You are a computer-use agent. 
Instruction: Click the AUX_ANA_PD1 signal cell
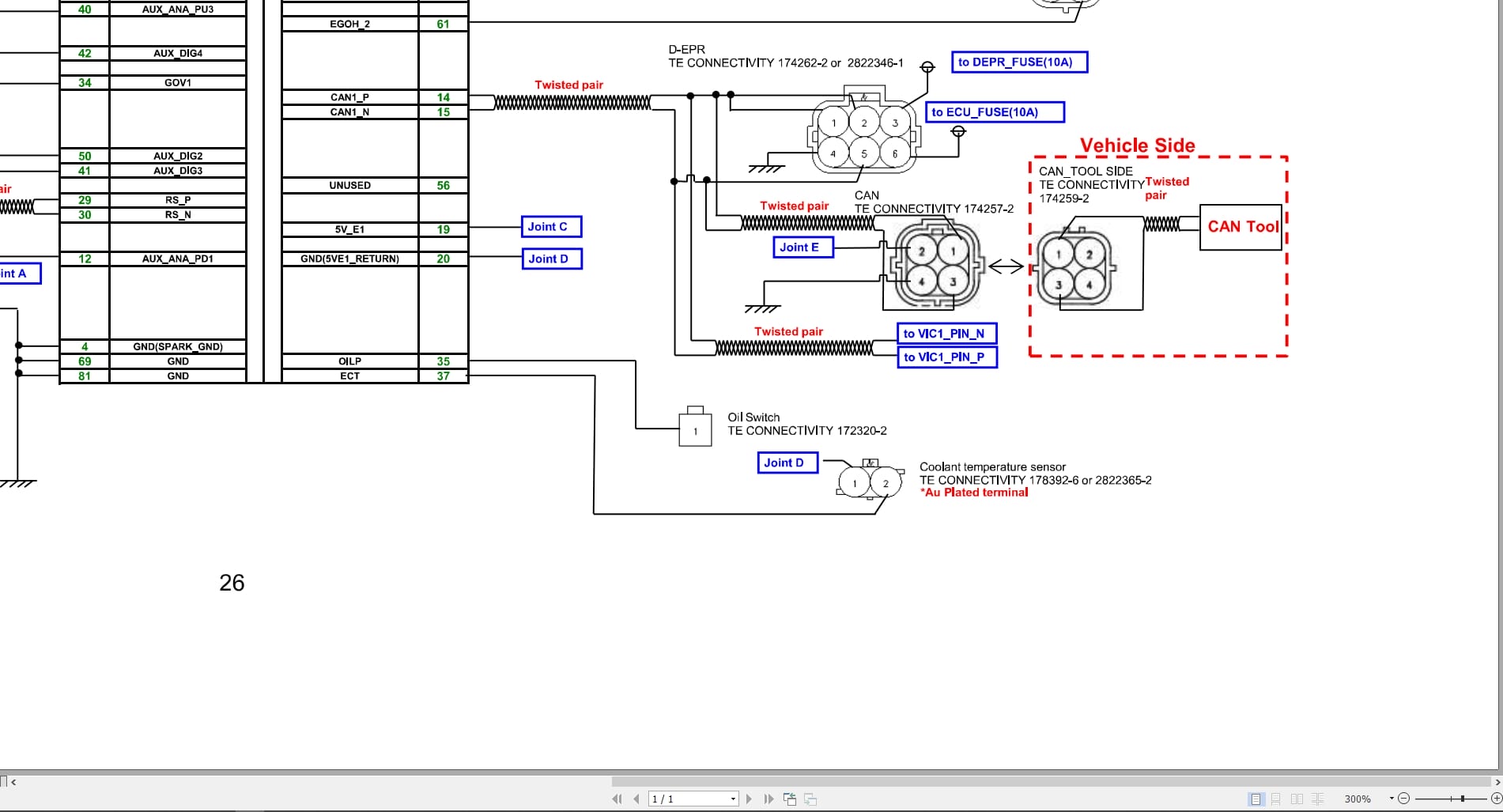[178, 259]
